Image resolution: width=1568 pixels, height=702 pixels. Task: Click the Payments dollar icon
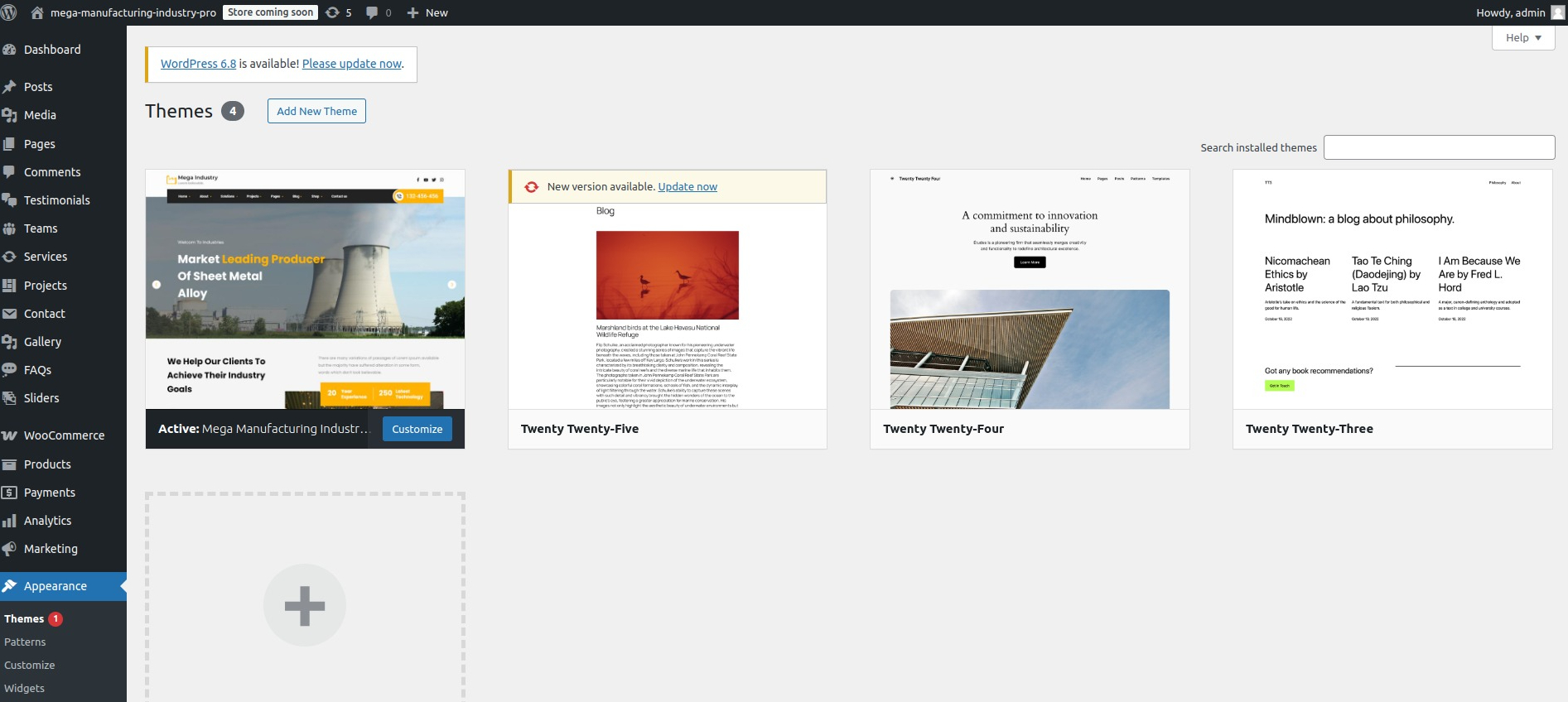click(x=10, y=493)
